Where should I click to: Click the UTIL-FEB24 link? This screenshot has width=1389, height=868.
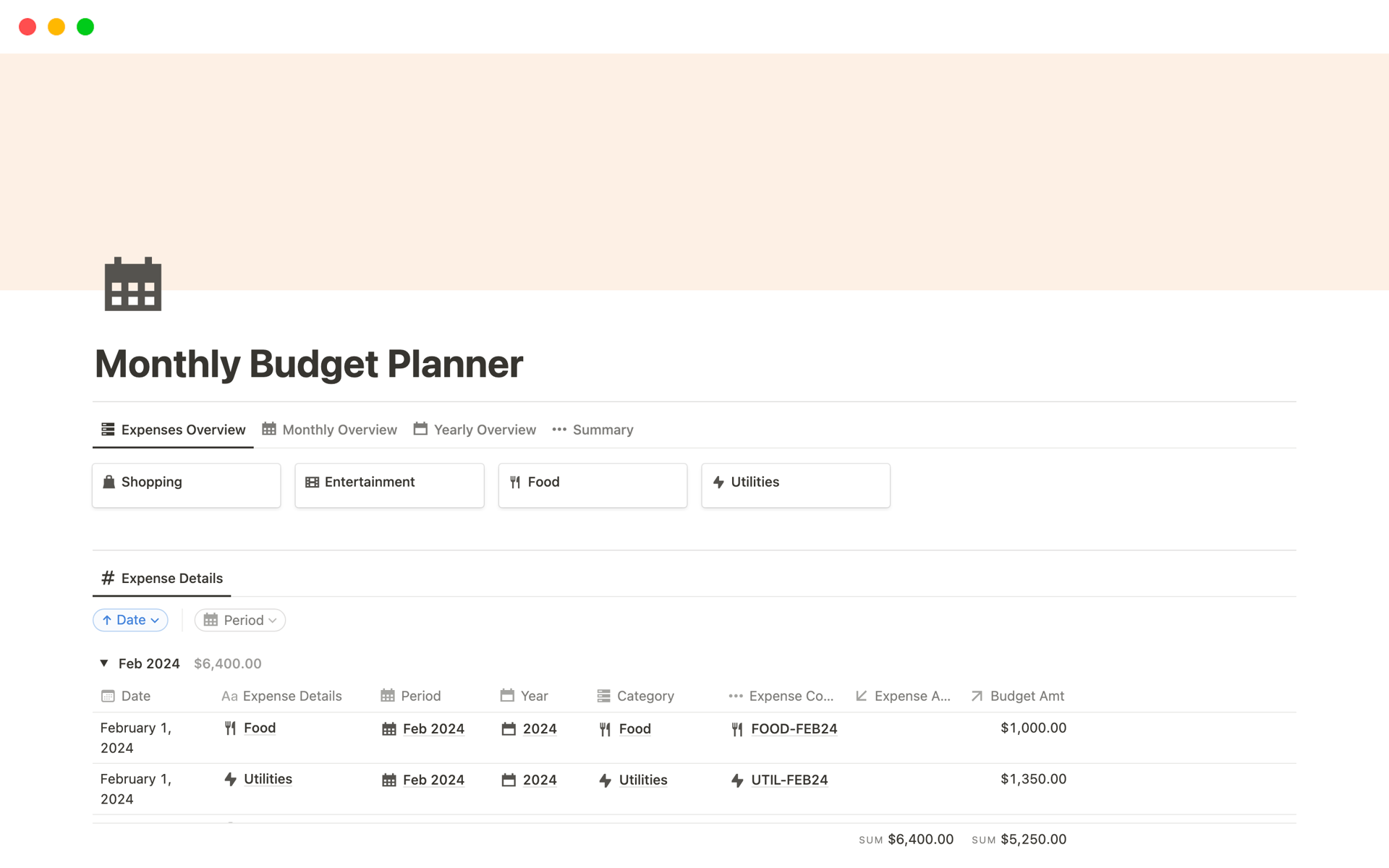pos(789,780)
